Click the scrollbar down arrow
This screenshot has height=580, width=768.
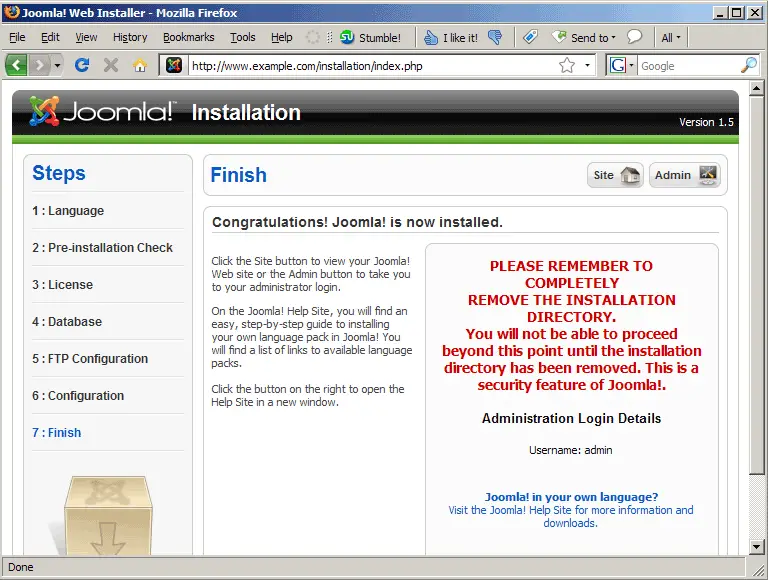point(756,547)
